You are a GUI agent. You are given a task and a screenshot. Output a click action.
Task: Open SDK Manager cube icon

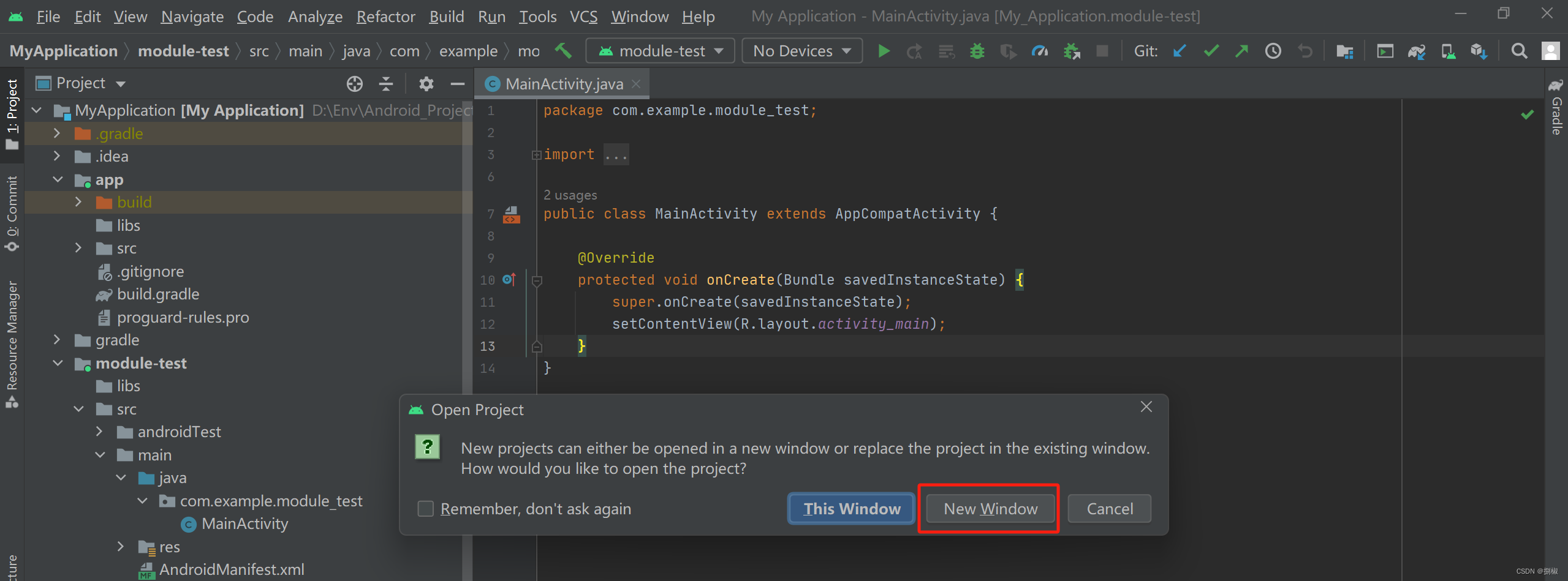[x=1479, y=51]
